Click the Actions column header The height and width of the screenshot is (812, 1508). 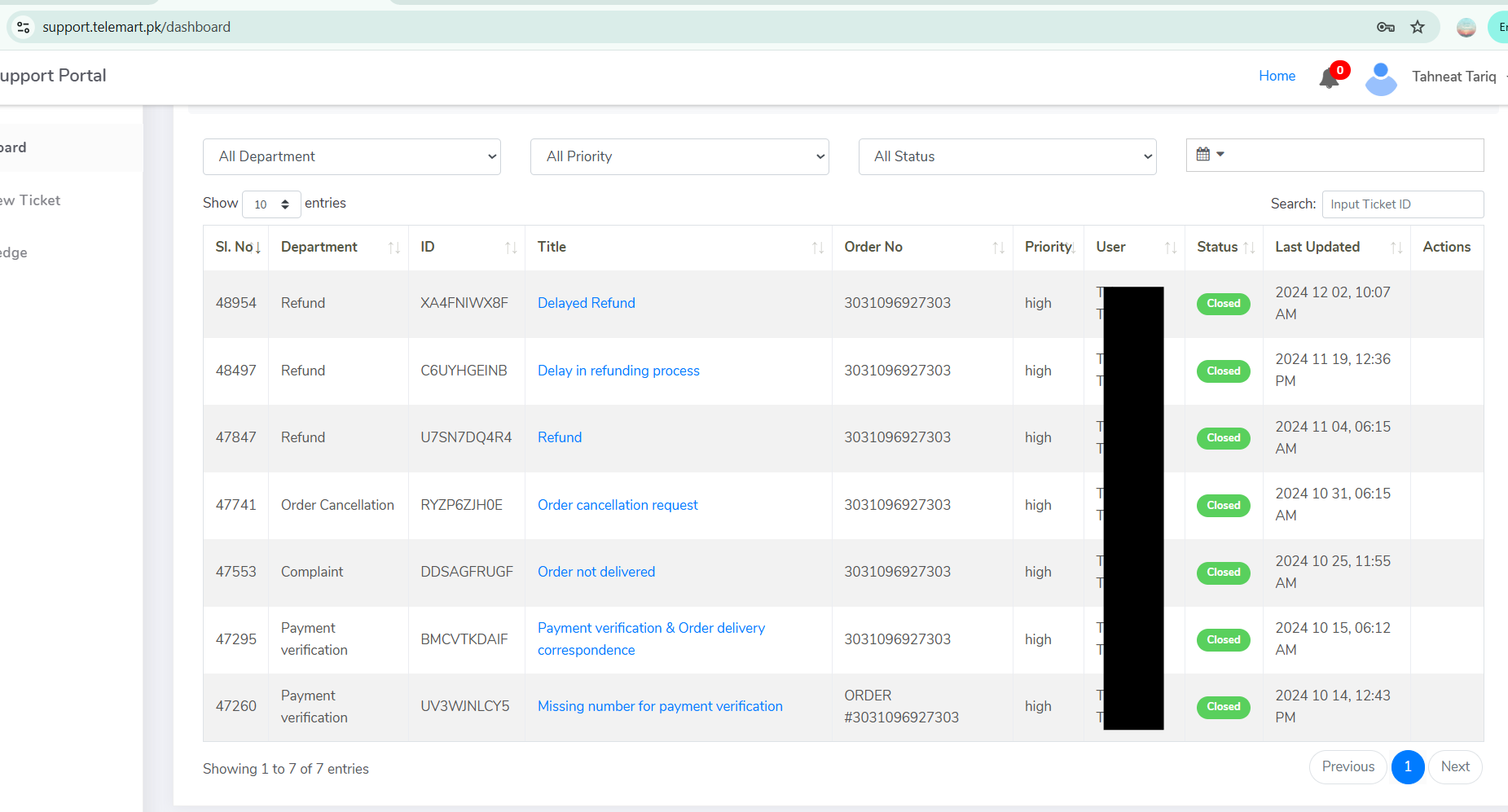1447,247
